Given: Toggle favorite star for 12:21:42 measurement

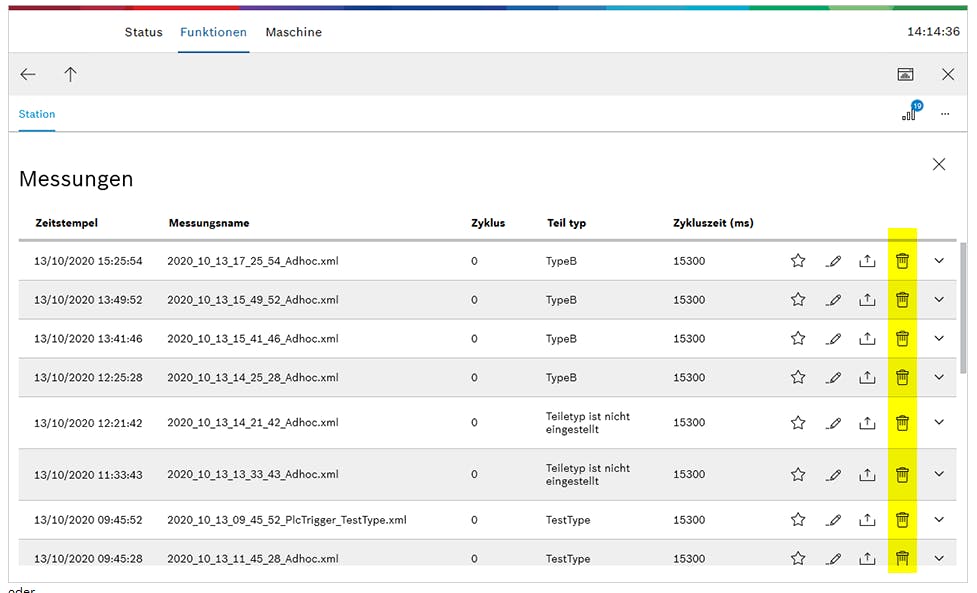Looking at the screenshot, I should (x=798, y=422).
